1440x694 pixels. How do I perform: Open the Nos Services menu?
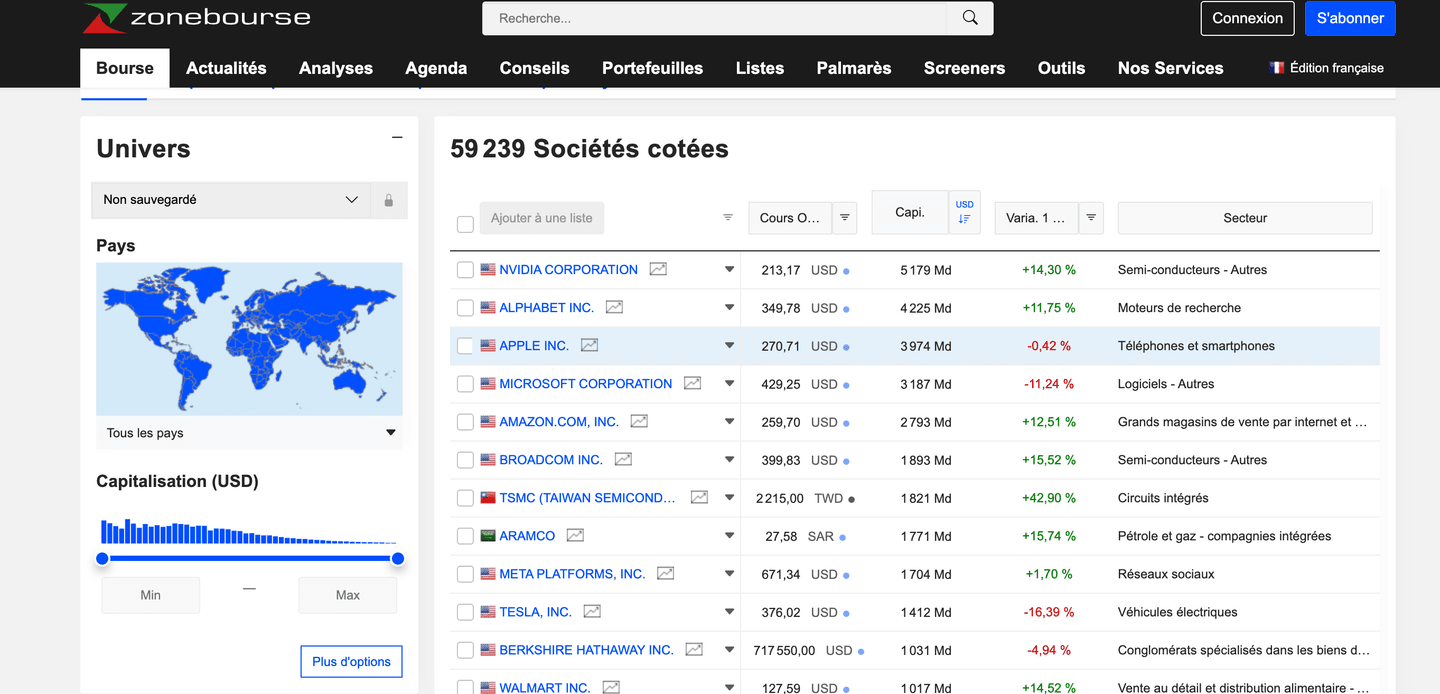[x=1170, y=68]
